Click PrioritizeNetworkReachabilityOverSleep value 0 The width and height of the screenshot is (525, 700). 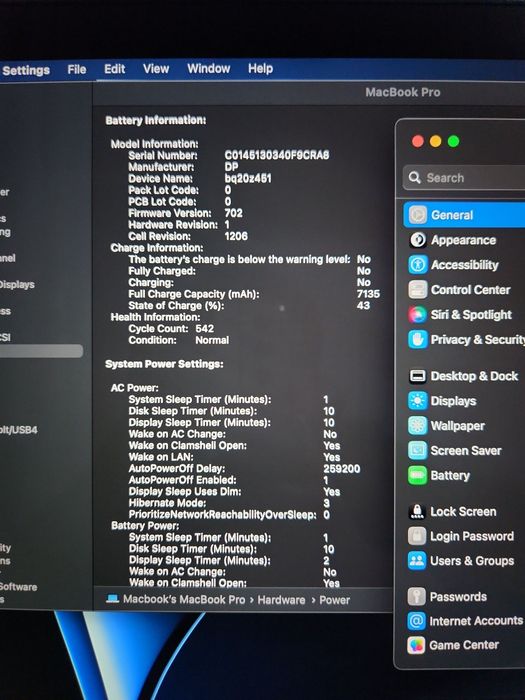pyautogui.click(x=326, y=515)
